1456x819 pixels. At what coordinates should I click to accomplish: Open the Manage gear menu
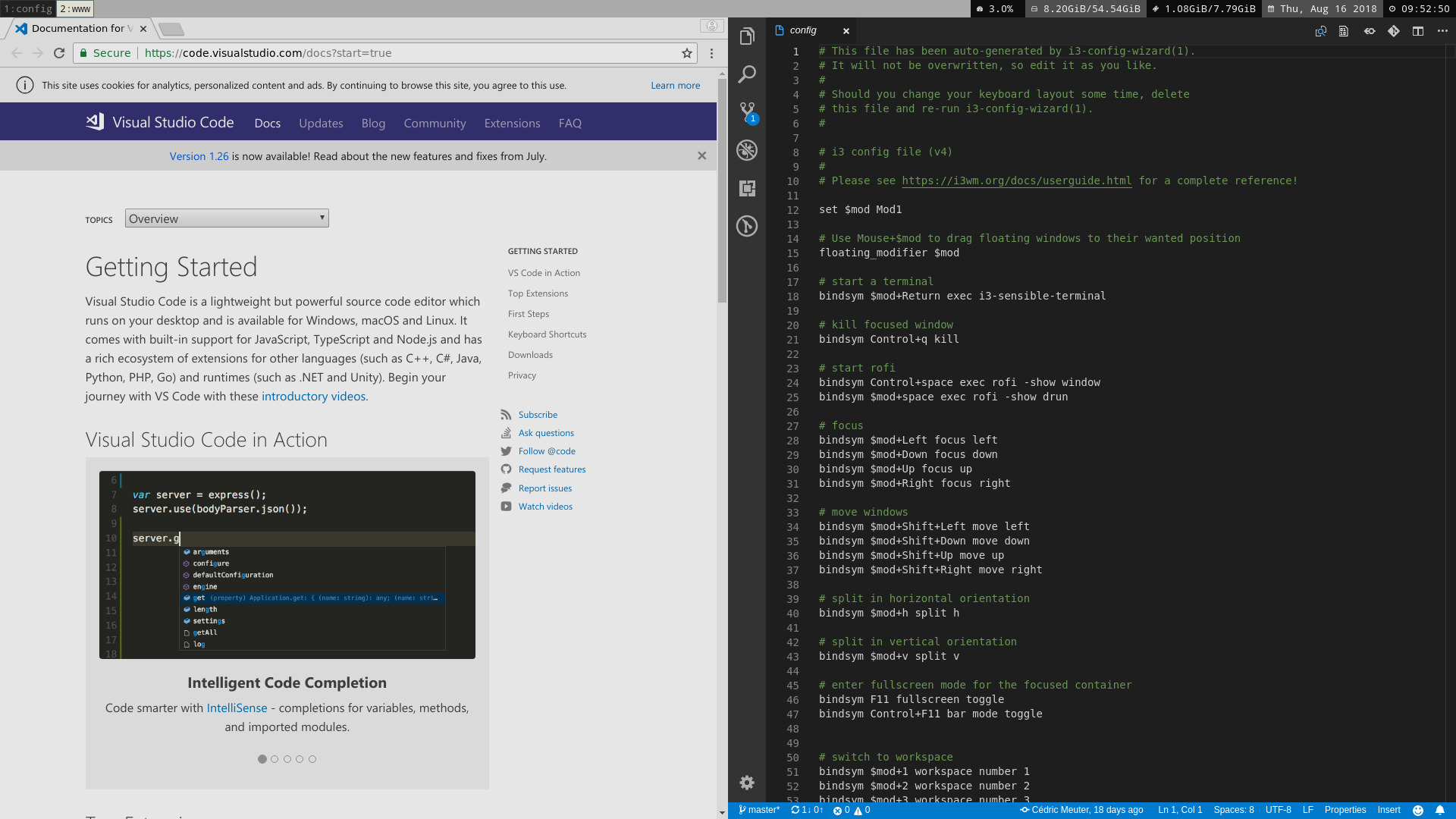(x=747, y=783)
